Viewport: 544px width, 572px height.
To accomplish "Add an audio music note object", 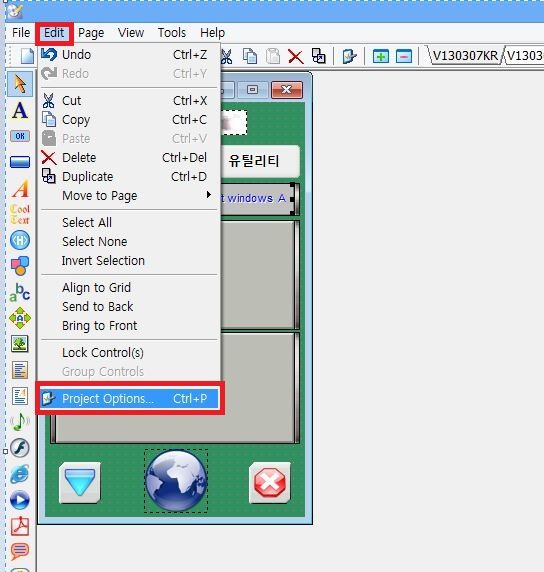I will (20, 422).
